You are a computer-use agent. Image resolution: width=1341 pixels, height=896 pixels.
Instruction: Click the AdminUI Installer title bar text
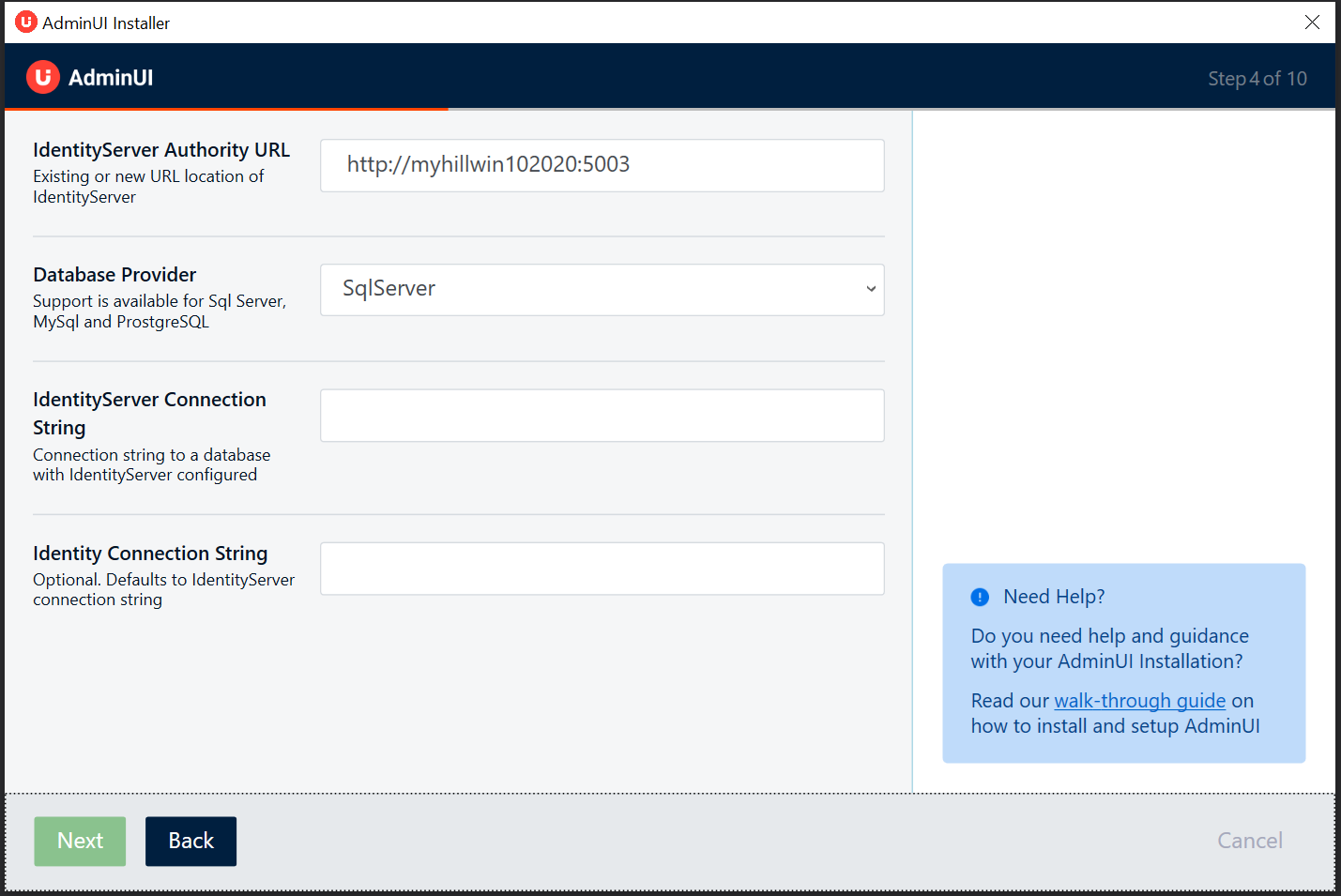[x=106, y=23]
